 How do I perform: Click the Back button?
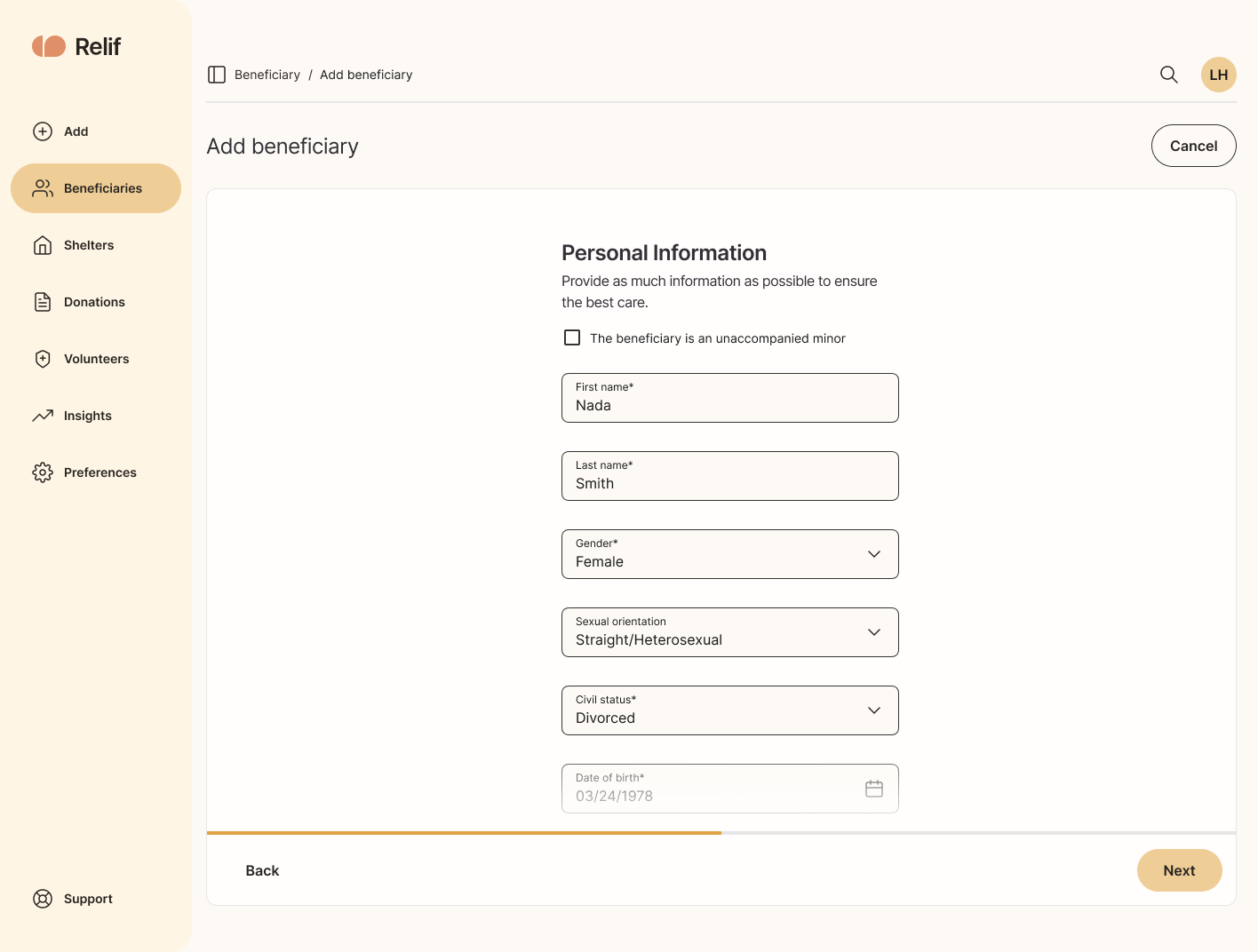tap(262, 870)
